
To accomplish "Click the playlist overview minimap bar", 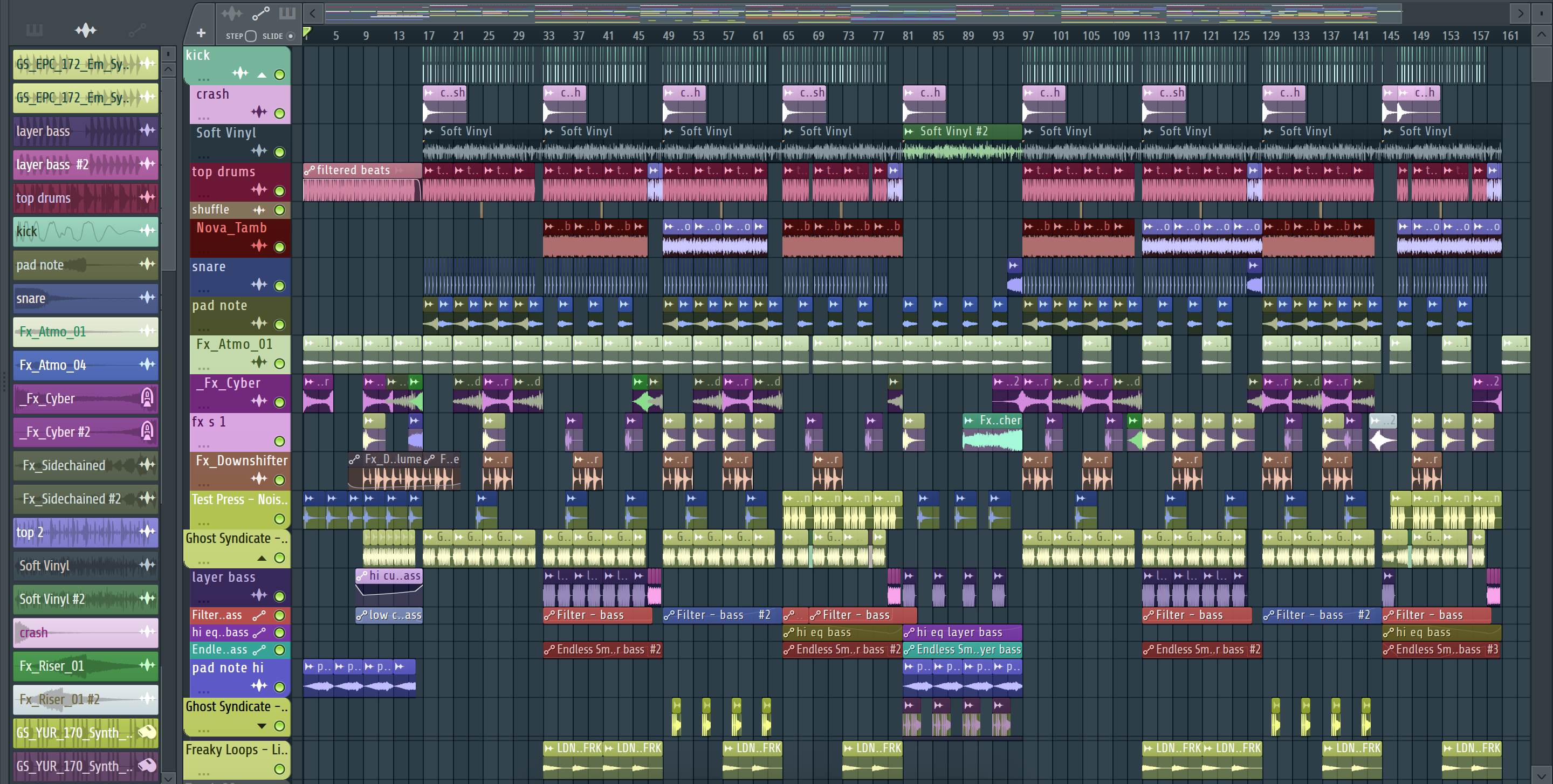I will coord(864,12).
